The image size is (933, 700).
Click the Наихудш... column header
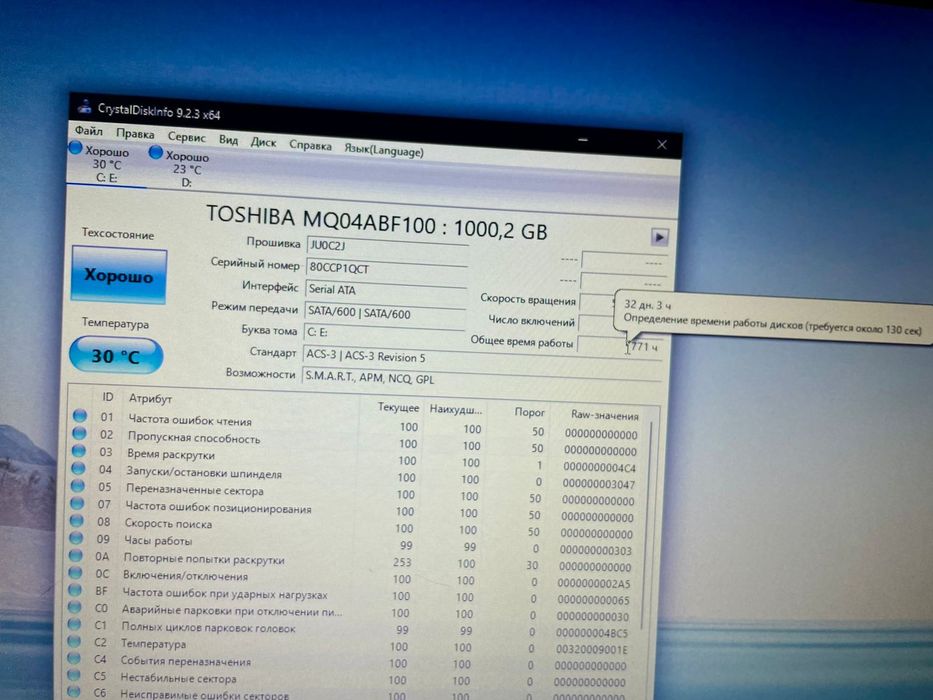(x=456, y=410)
